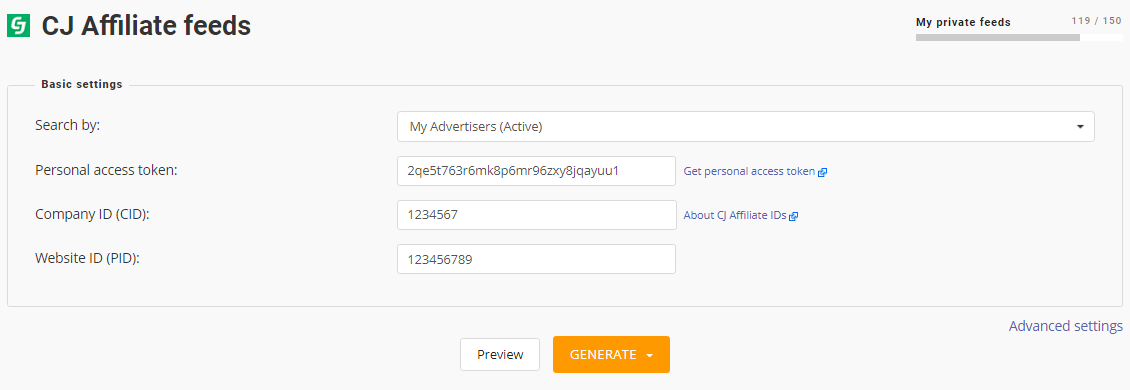The width and height of the screenshot is (1130, 390).
Task: Expand the GENERATE button dropdown arrow
Action: (x=649, y=355)
